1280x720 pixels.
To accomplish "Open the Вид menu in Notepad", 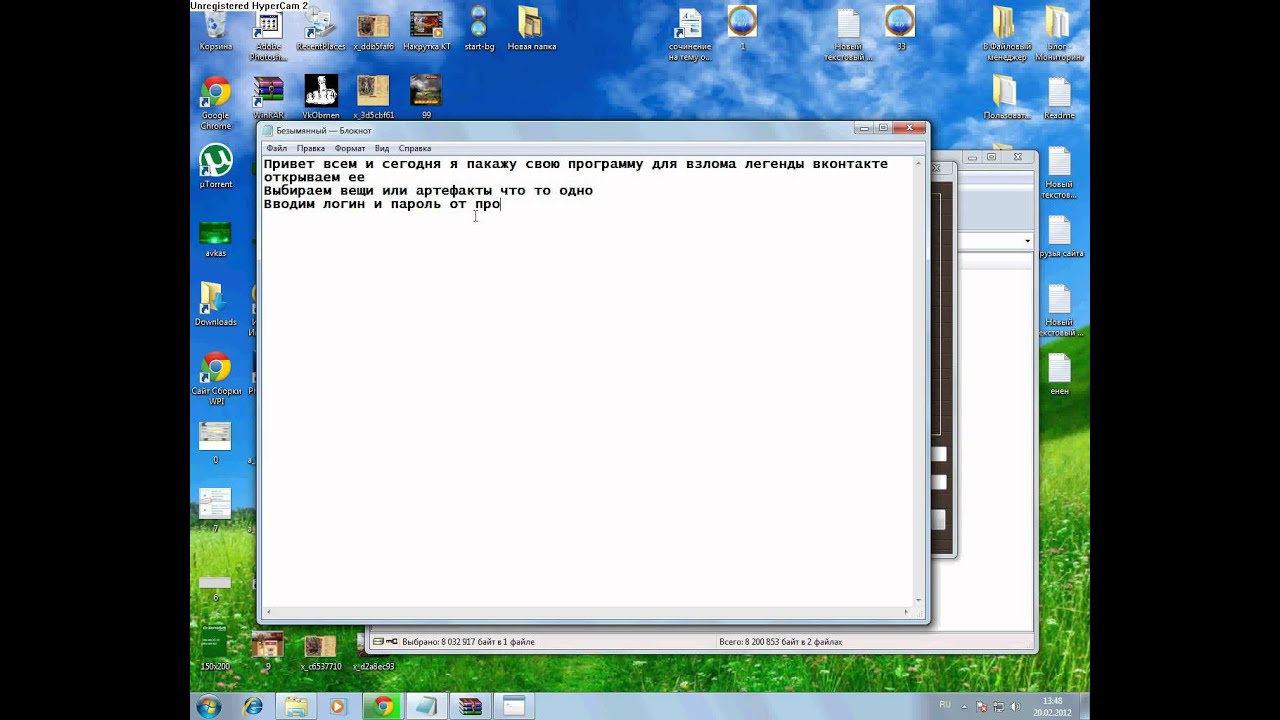I will [x=382, y=148].
